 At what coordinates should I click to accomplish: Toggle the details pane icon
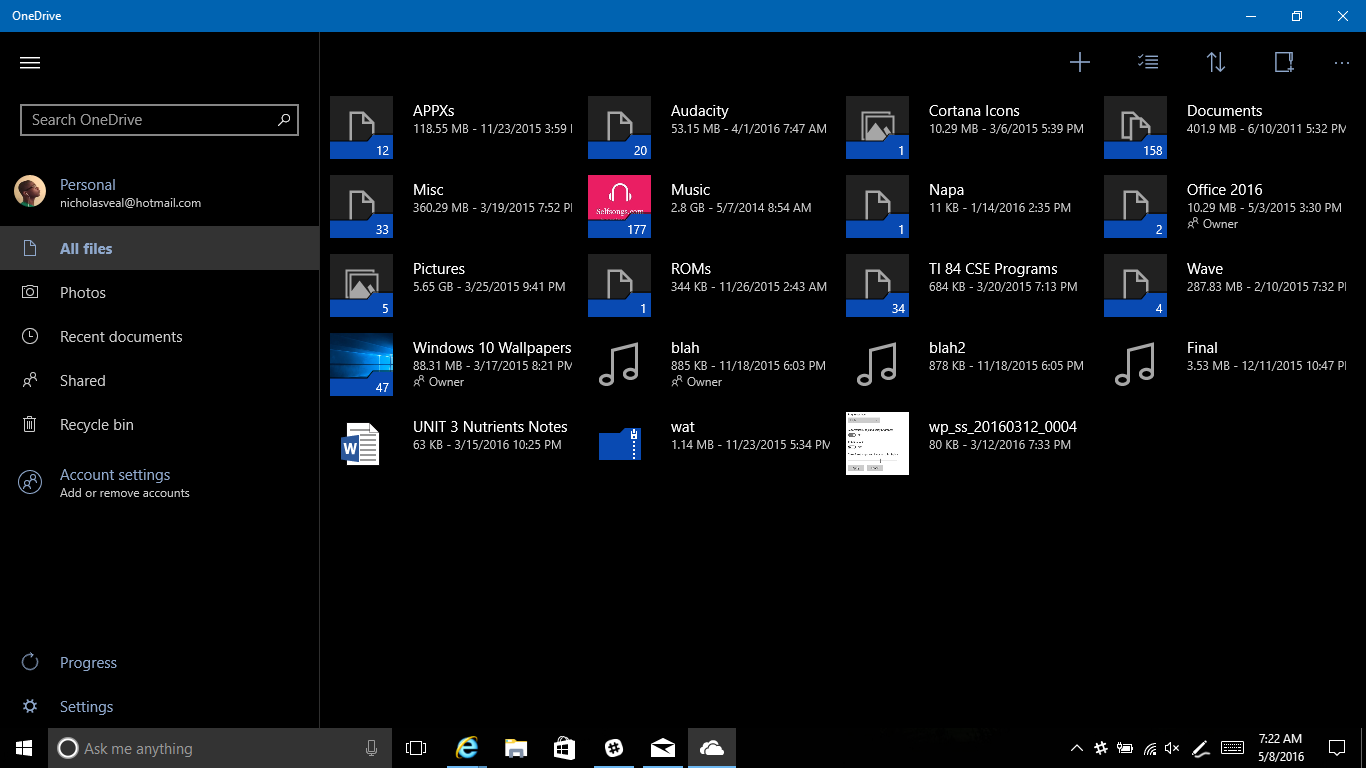point(1284,63)
